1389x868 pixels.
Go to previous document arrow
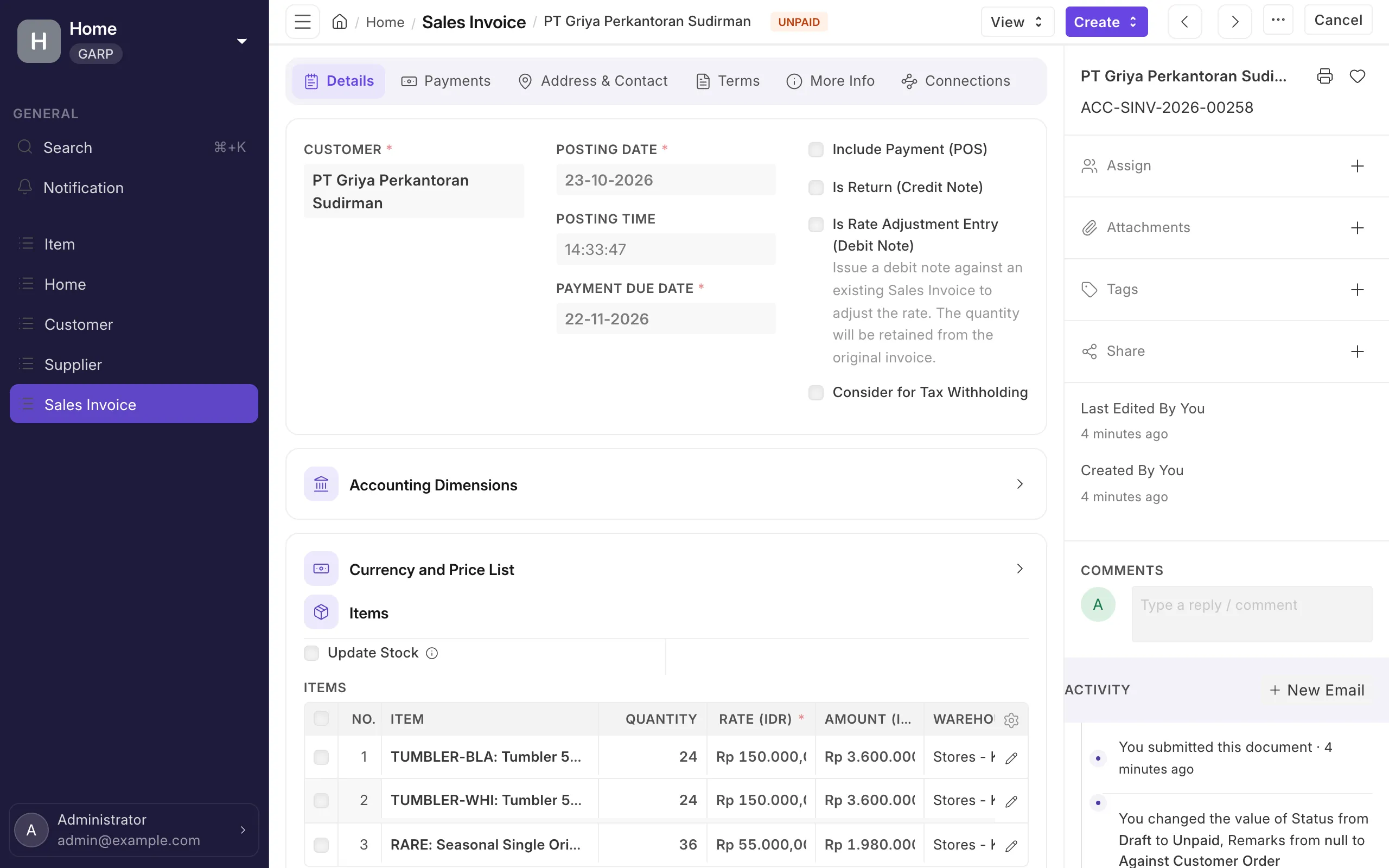coord(1184,22)
